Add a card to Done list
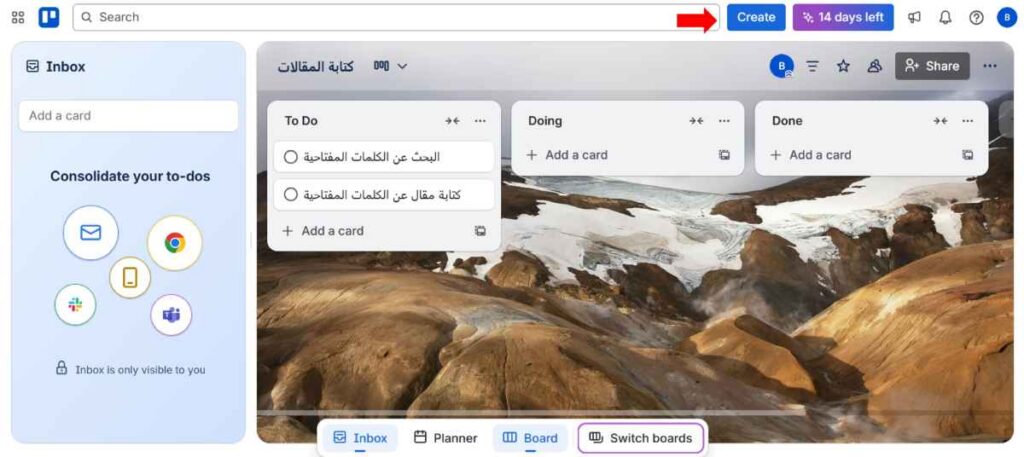1024x457 pixels. (x=811, y=155)
